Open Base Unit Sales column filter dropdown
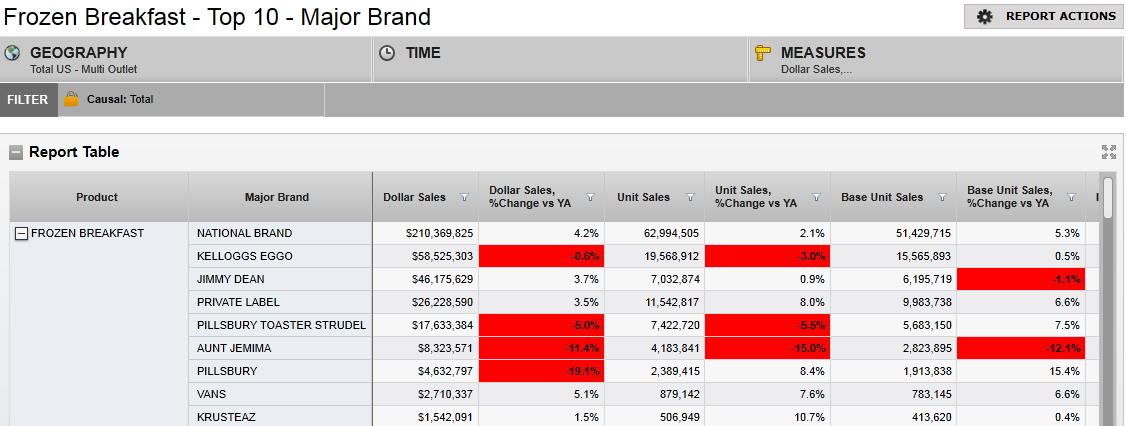Image resolution: width=1126 pixels, height=426 pixels. click(x=941, y=197)
